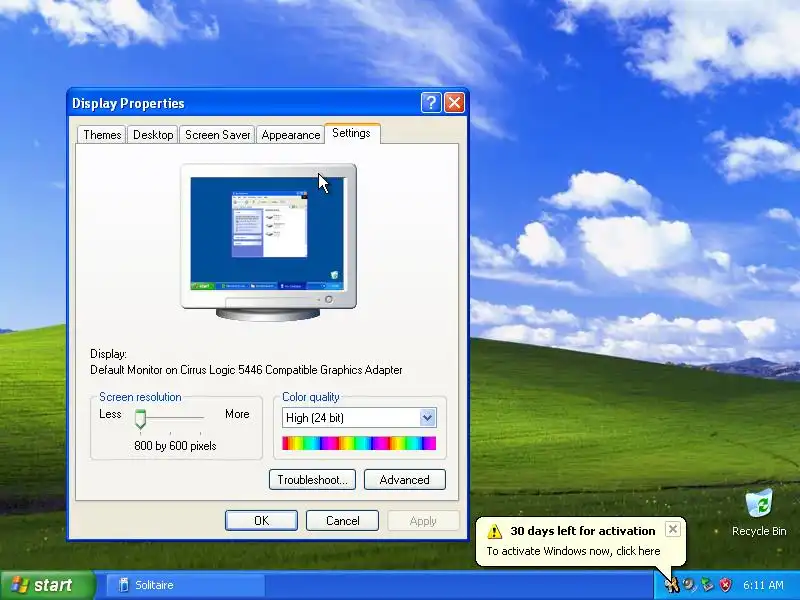Image resolution: width=800 pixels, height=600 pixels.
Task: Open the Windows Start menu
Action: coord(47,585)
